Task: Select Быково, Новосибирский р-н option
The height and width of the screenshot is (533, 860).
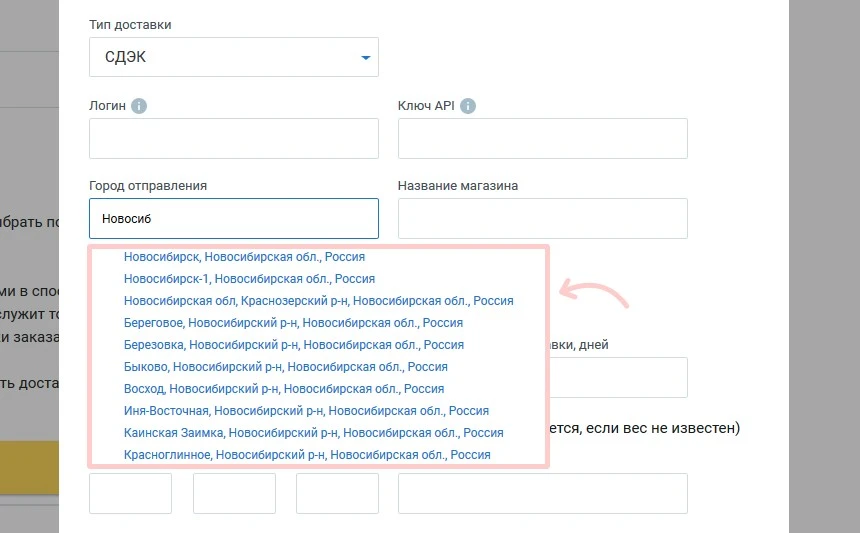Action: click(x=285, y=367)
